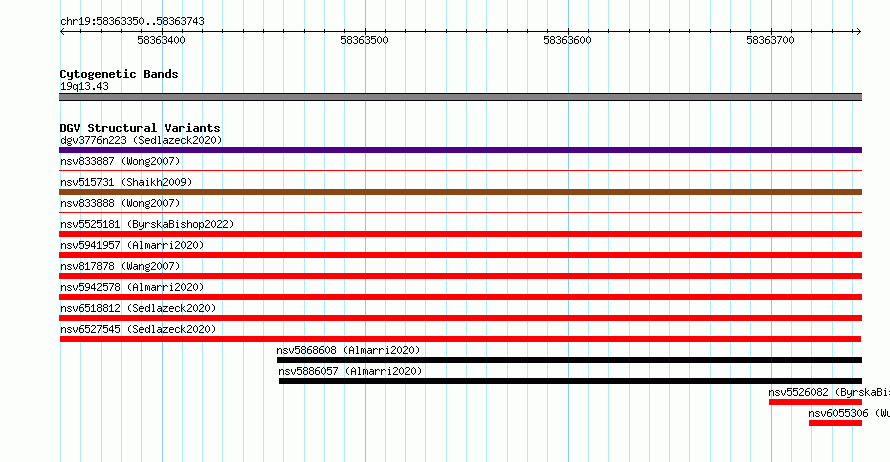This screenshot has height=462, width=890.
Task: Click the nsv6055306 variant label
Action: [x=849, y=413]
